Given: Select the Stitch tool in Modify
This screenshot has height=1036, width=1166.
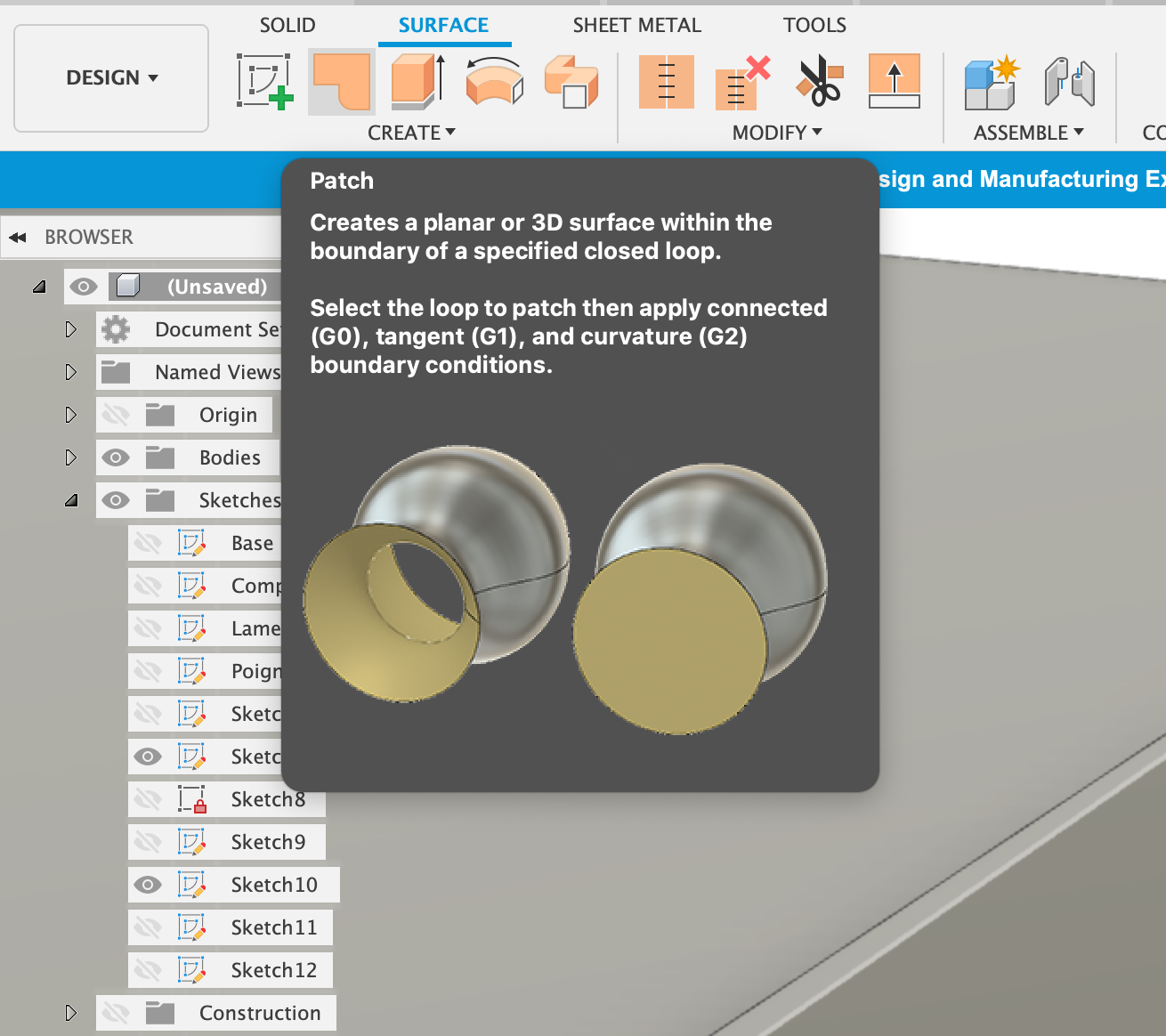Looking at the screenshot, I should coord(667,81).
